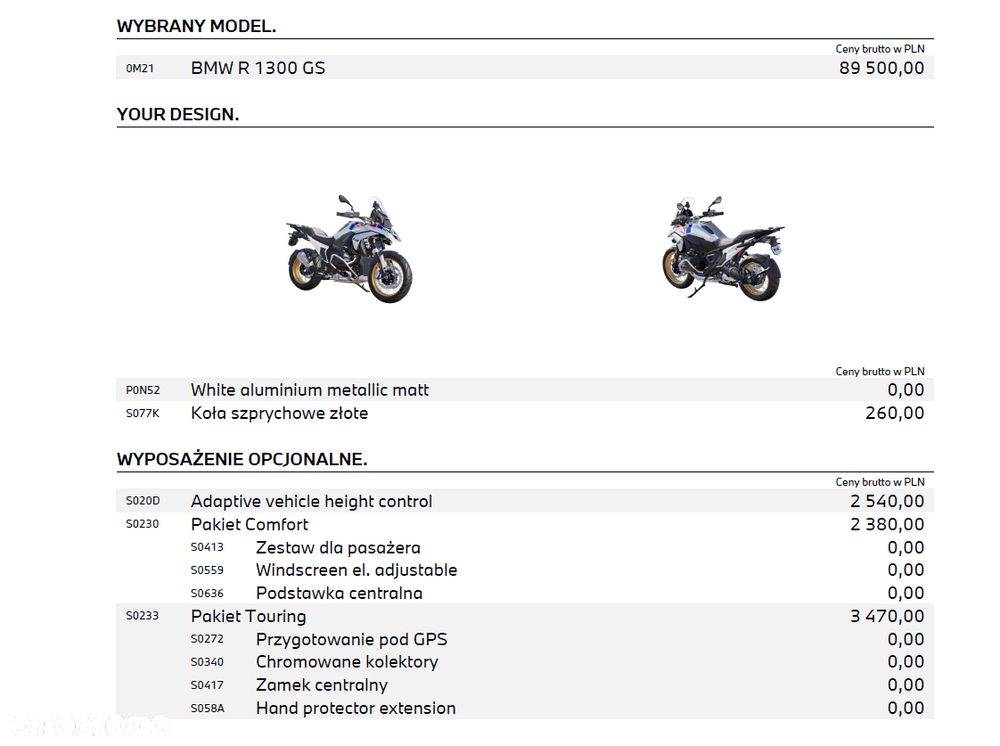Image resolution: width=1000 pixels, height=746 pixels.
Task: Select the 'YOUR DESIGN.' heading
Action: coord(178,114)
